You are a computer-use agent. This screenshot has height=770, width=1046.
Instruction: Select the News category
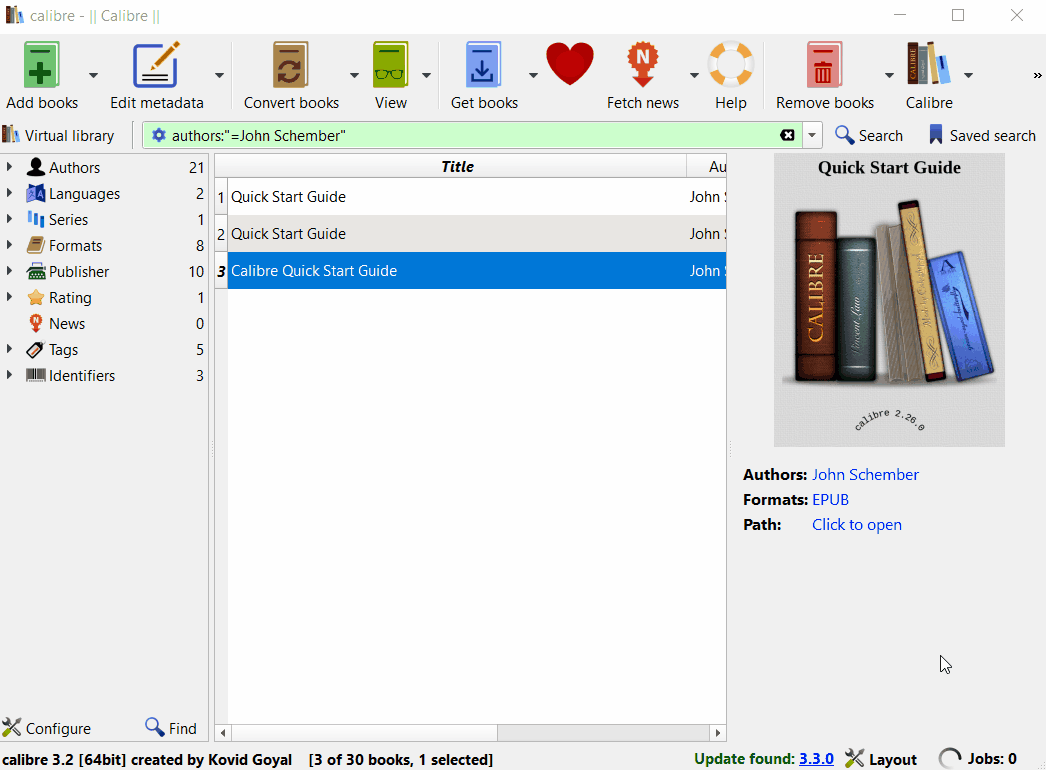click(x=67, y=324)
